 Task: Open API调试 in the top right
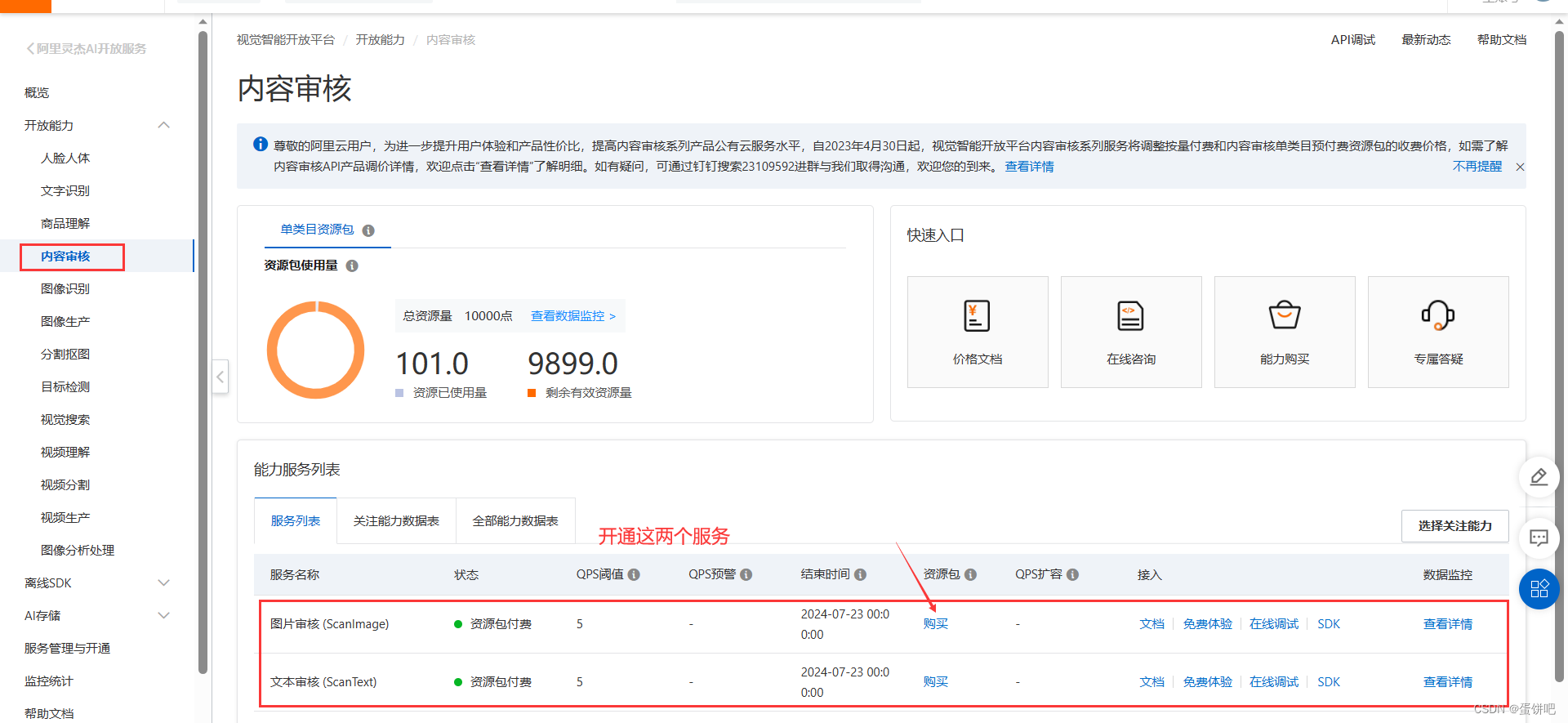1353,39
